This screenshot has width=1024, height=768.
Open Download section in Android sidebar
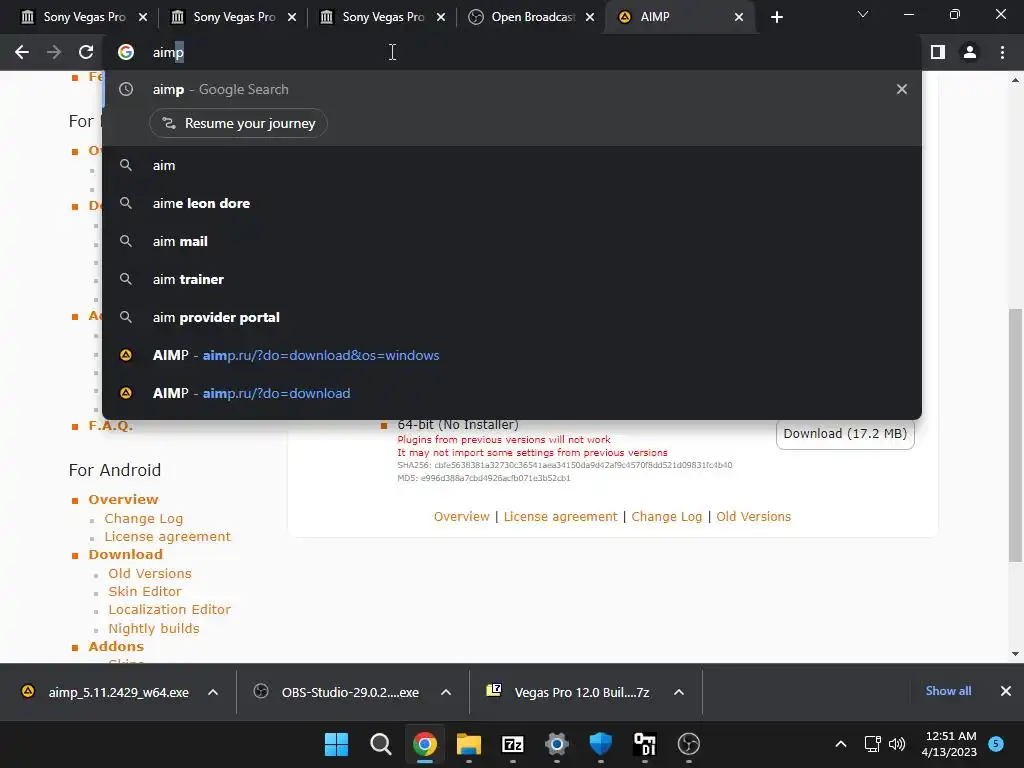[125, 554]
